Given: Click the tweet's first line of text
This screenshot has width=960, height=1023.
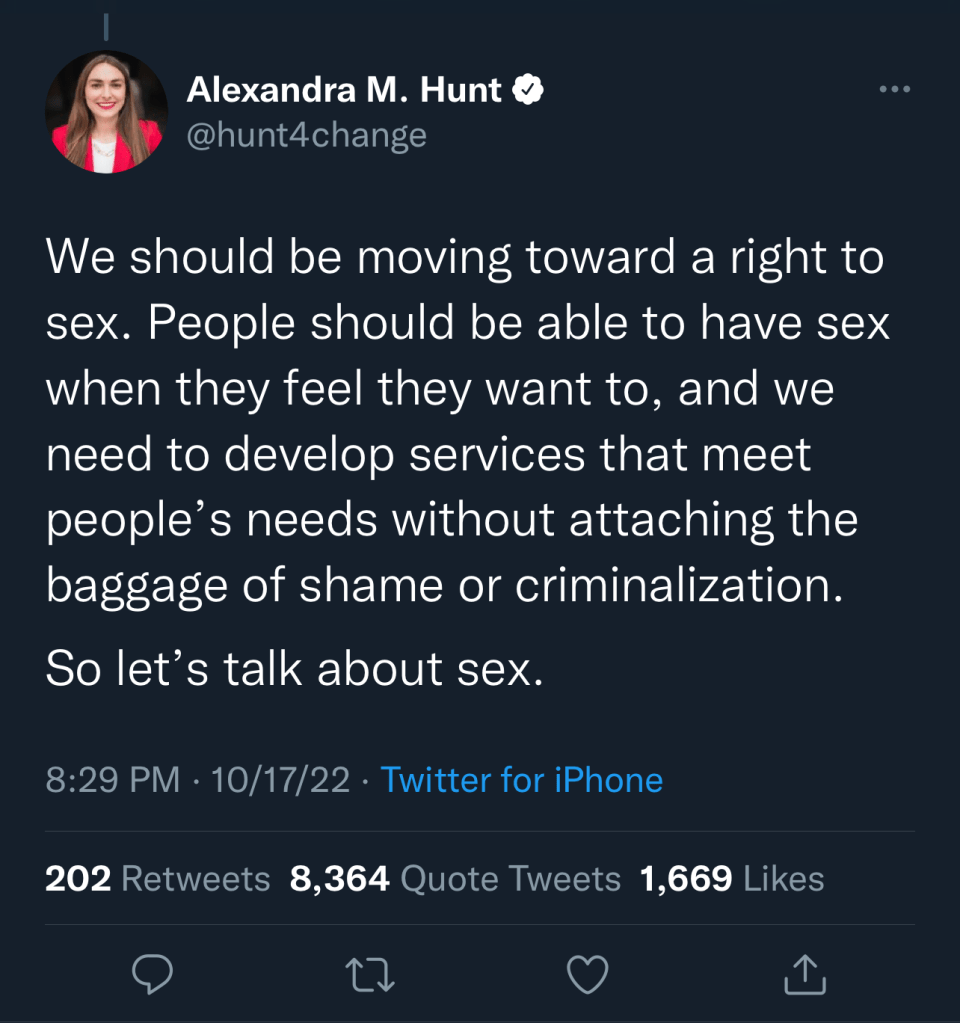Looking at the screenshot, I should [465, 258].
